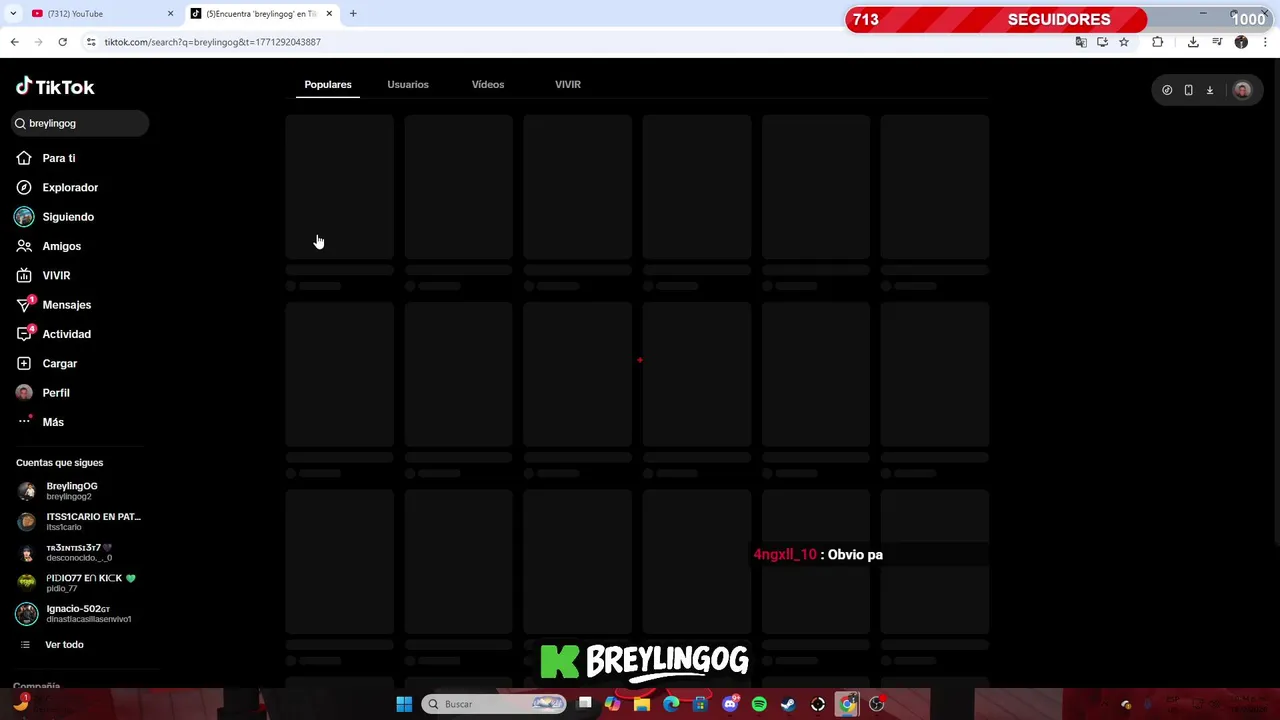The image size is (1280, 720).
Task: Switch to the Vídeos tab
Action: pyautogui.click(x=488, y=84)
